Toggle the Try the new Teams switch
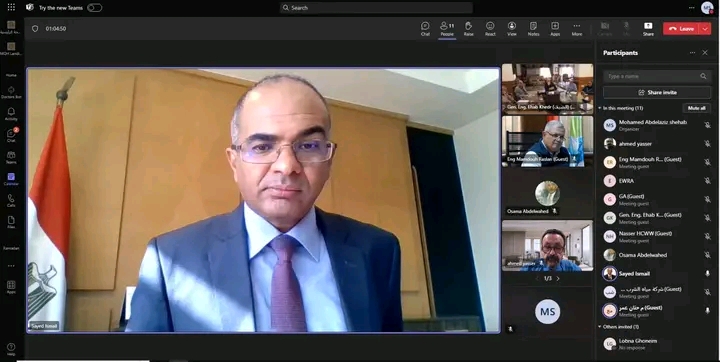 click(x=95, y=8)
